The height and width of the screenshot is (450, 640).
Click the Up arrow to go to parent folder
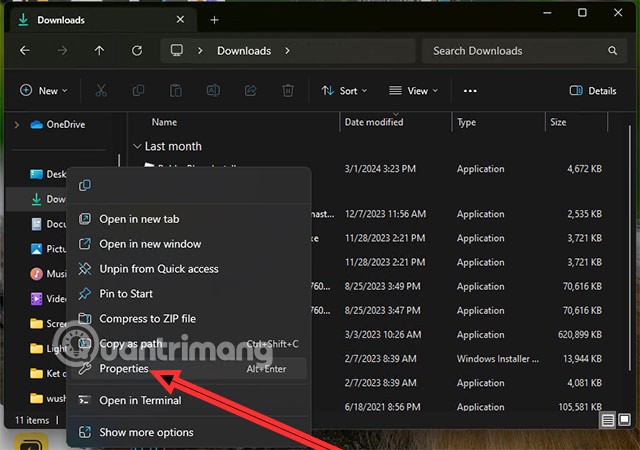(x=99, y=51)
